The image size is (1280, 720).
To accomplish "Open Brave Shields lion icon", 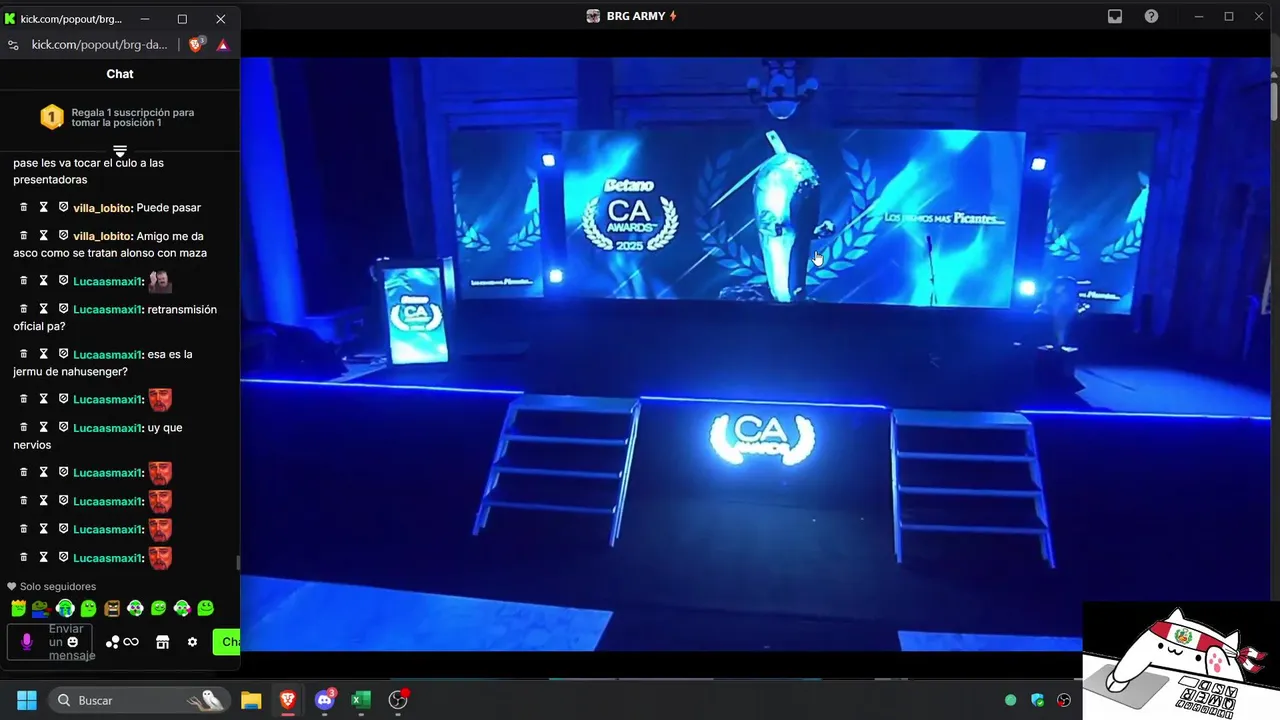I will click(197, 44).
